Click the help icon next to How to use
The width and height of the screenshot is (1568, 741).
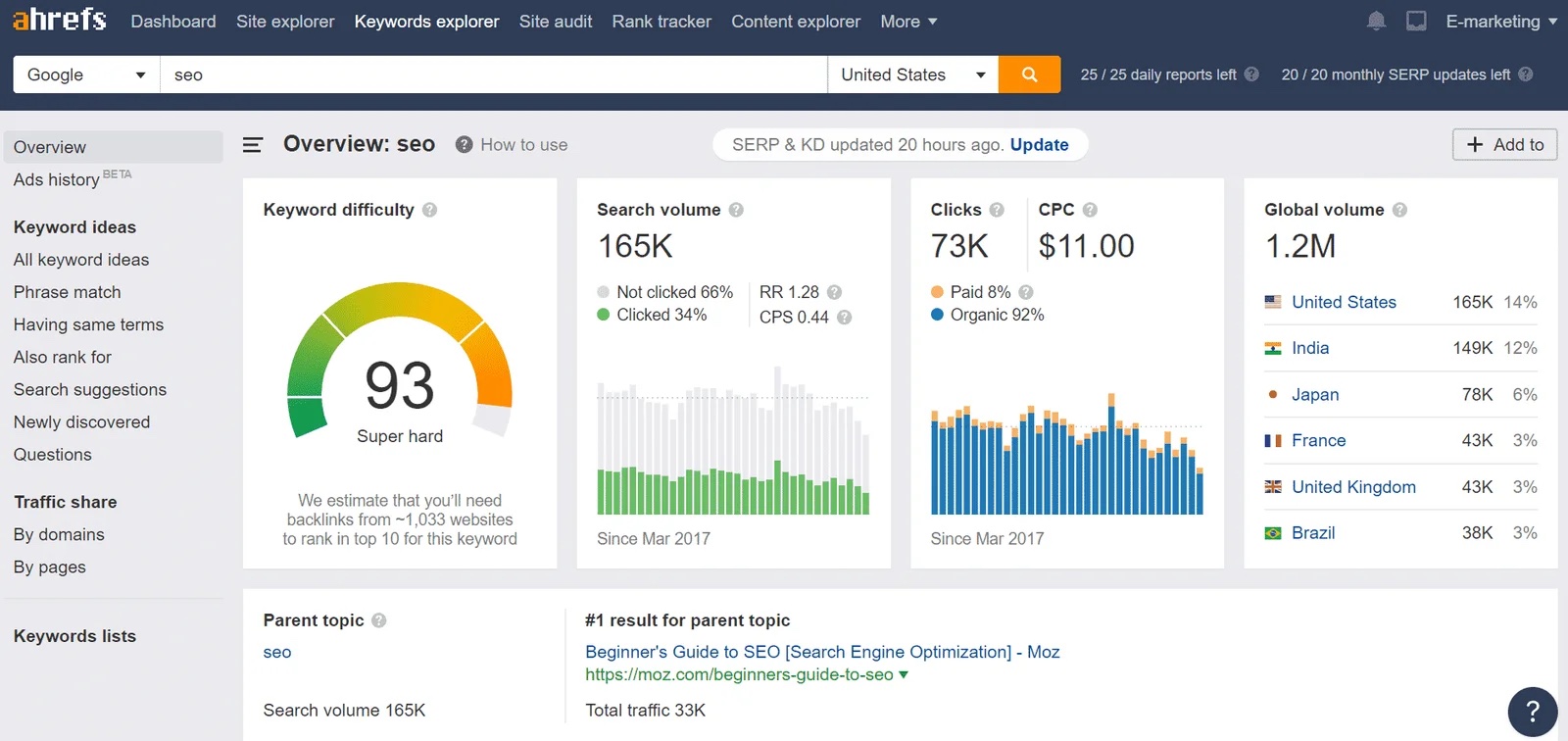(x=465, y=145)
